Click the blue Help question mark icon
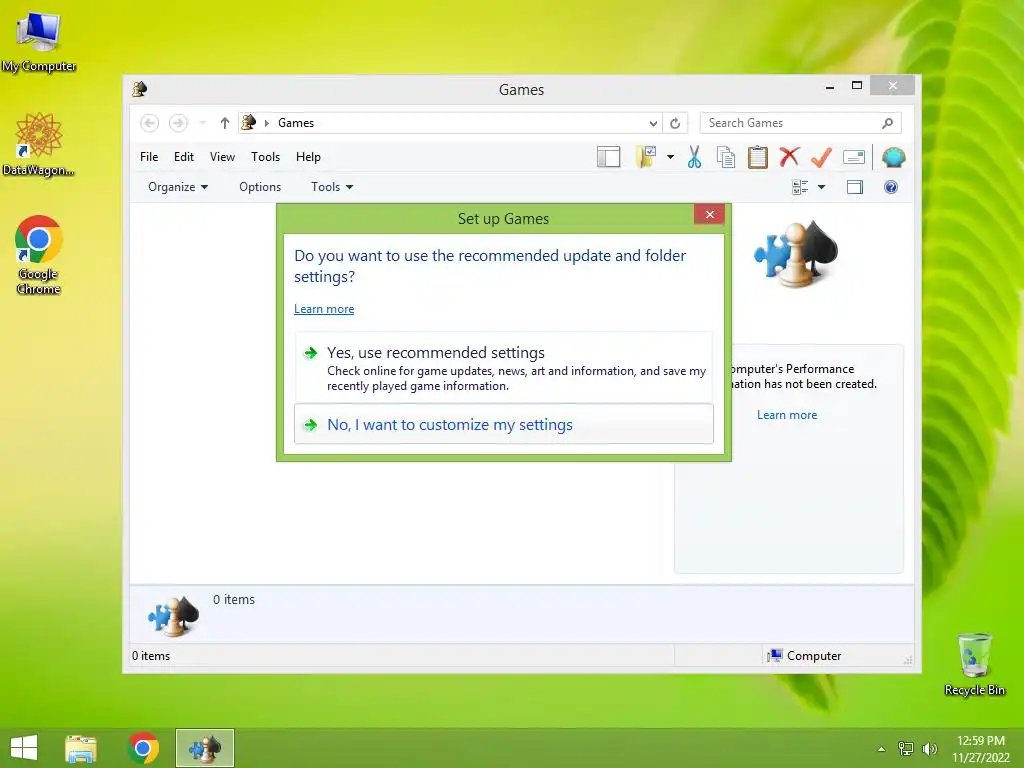This screenshot has width=1024, height=768. click(x=891, y=187)
